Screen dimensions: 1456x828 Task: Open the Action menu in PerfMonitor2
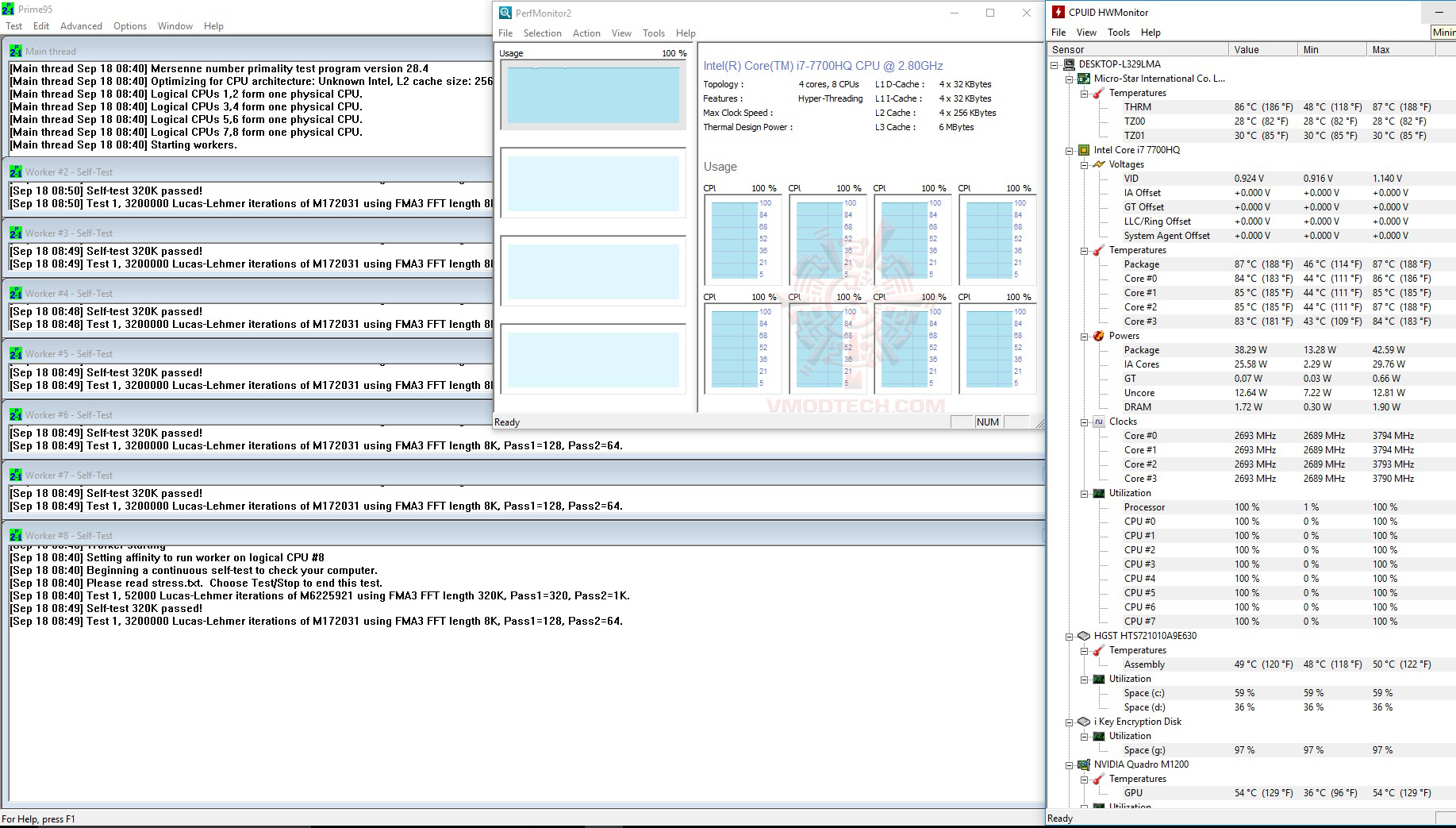(x=586, y=33)
